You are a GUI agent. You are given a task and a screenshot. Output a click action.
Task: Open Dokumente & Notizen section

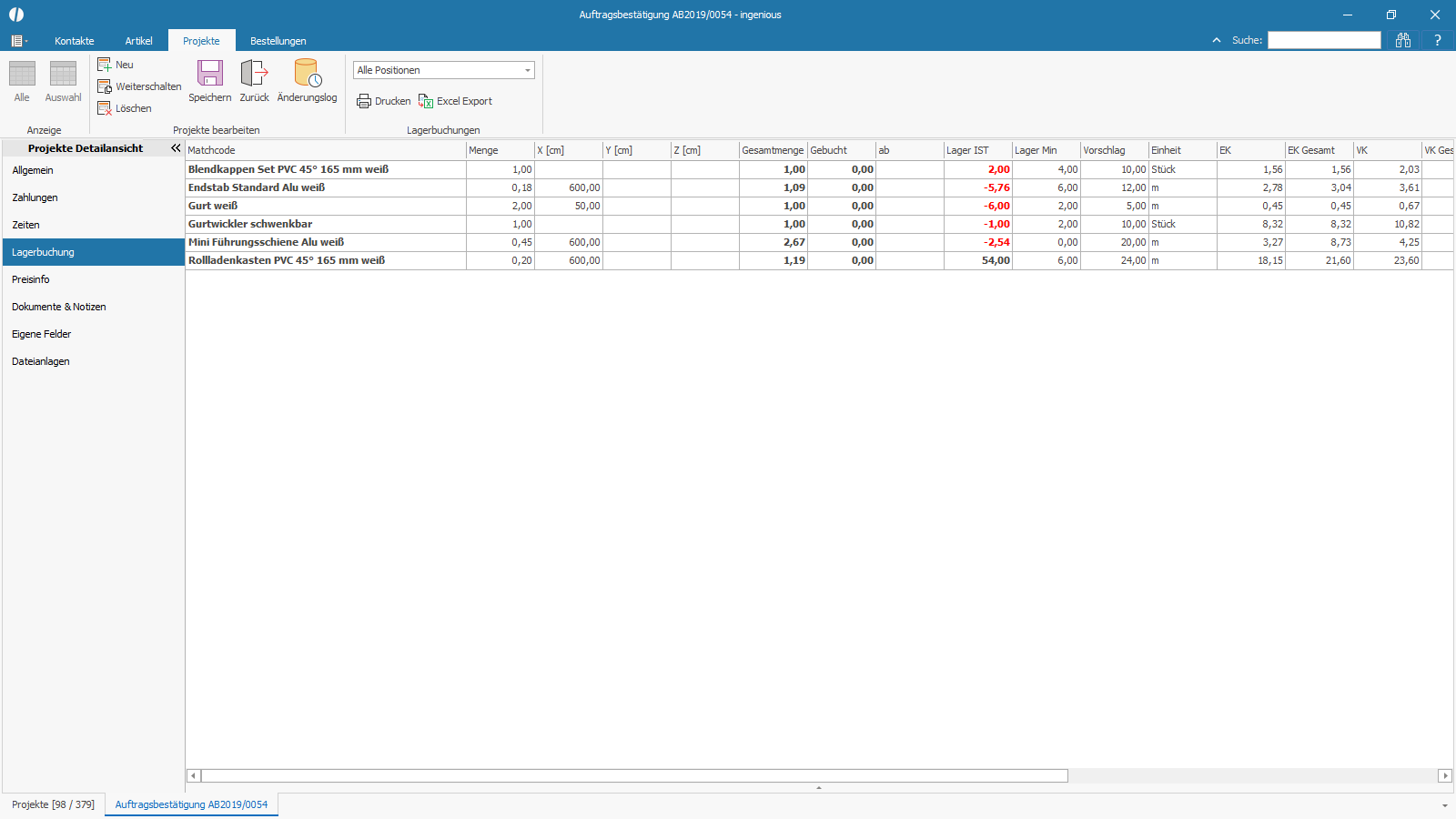click(58, 307)
